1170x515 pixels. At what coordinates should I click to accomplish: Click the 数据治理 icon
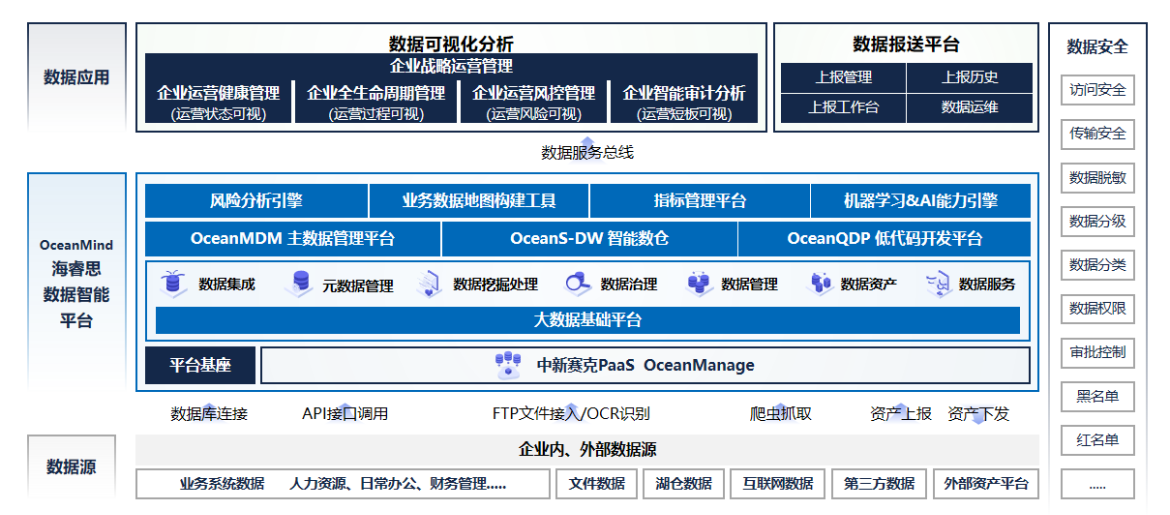point(578,284)
